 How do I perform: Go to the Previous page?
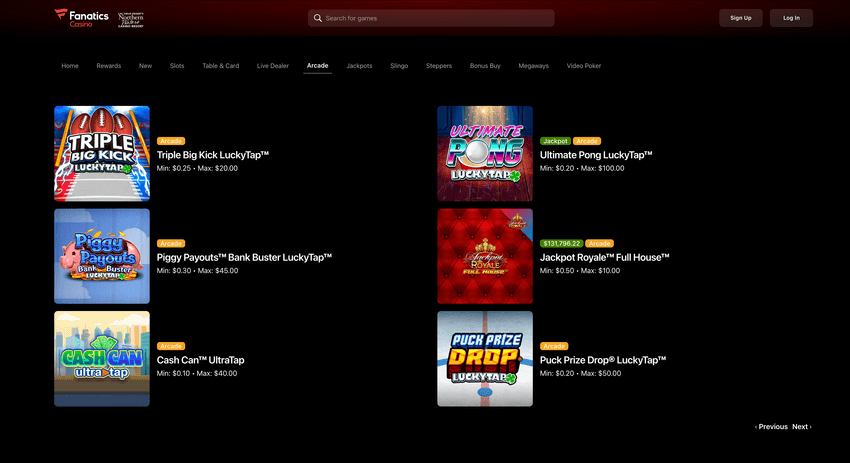[771, 427]
